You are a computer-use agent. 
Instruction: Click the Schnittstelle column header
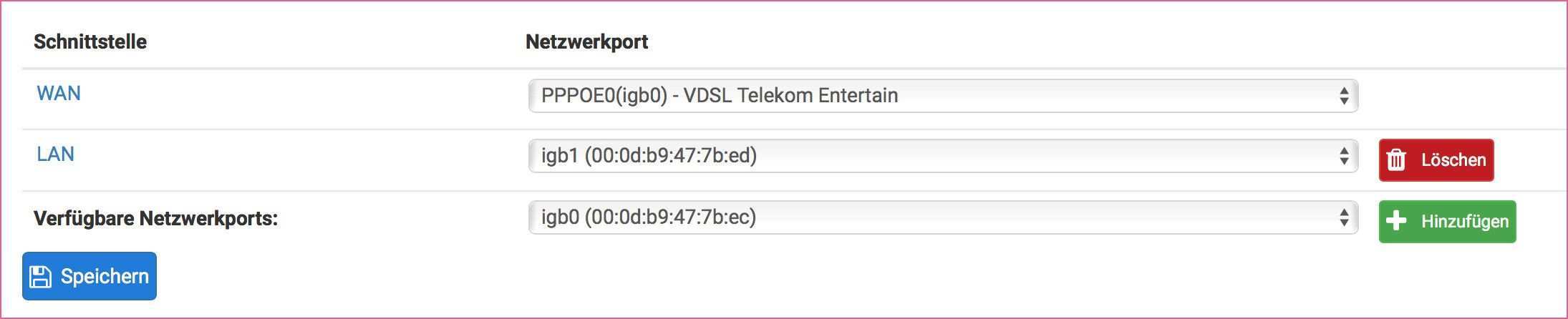coord(90,41)
